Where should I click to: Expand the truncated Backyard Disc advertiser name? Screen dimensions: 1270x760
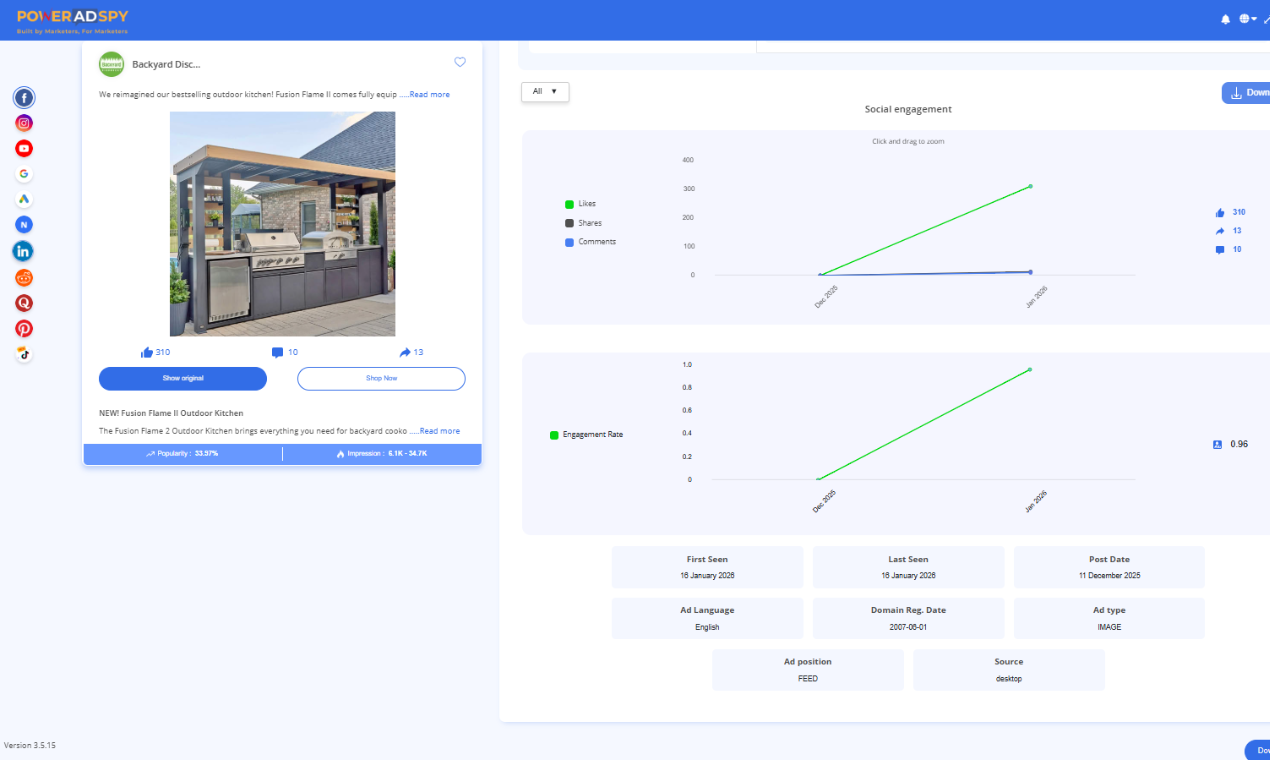coord(166,63)
